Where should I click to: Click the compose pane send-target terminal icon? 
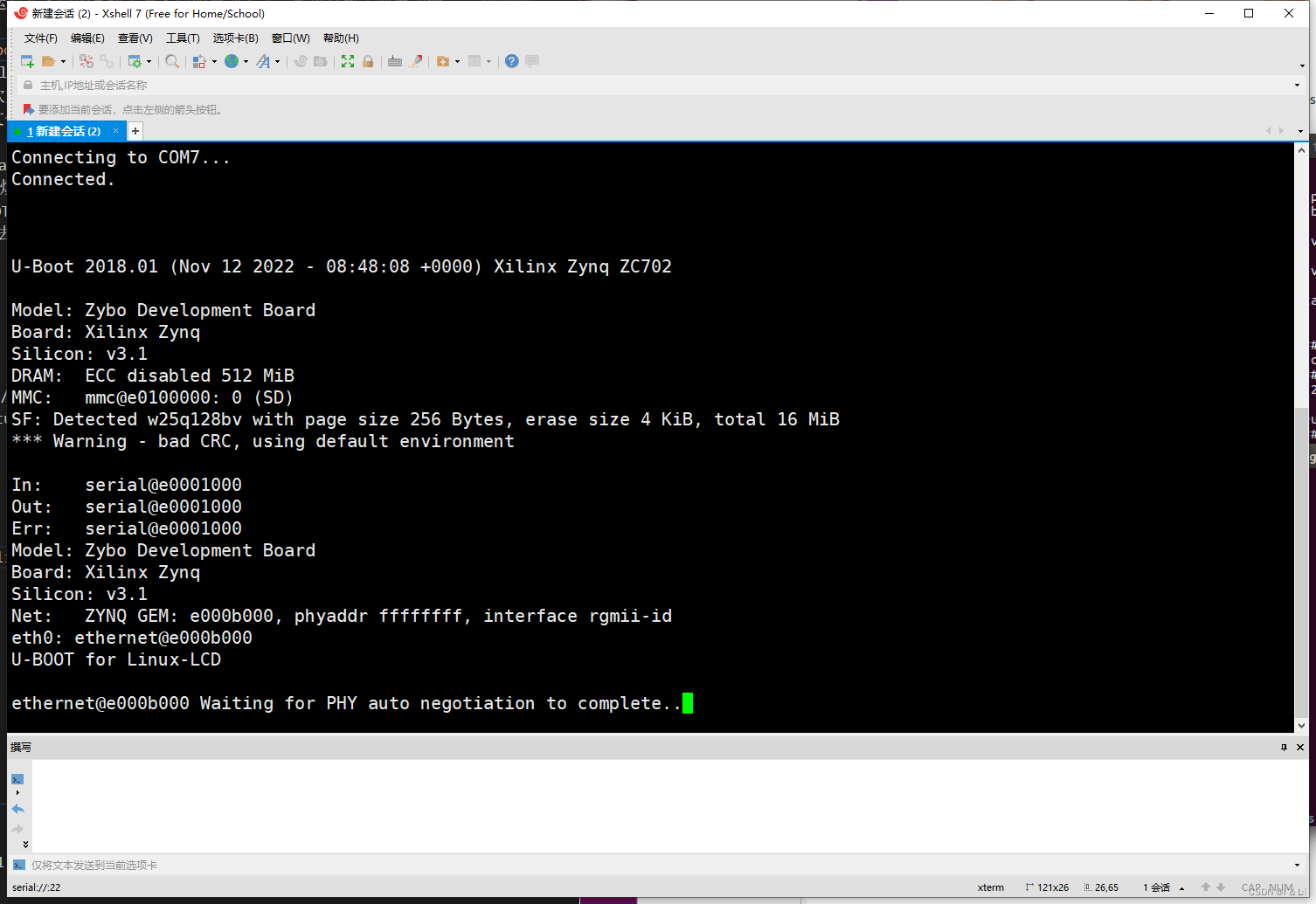[17, 779]
